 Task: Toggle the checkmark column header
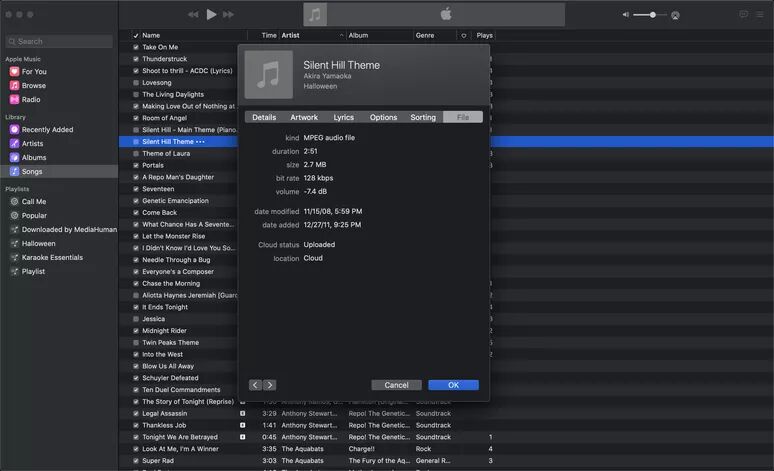click(x=136, y=36)
